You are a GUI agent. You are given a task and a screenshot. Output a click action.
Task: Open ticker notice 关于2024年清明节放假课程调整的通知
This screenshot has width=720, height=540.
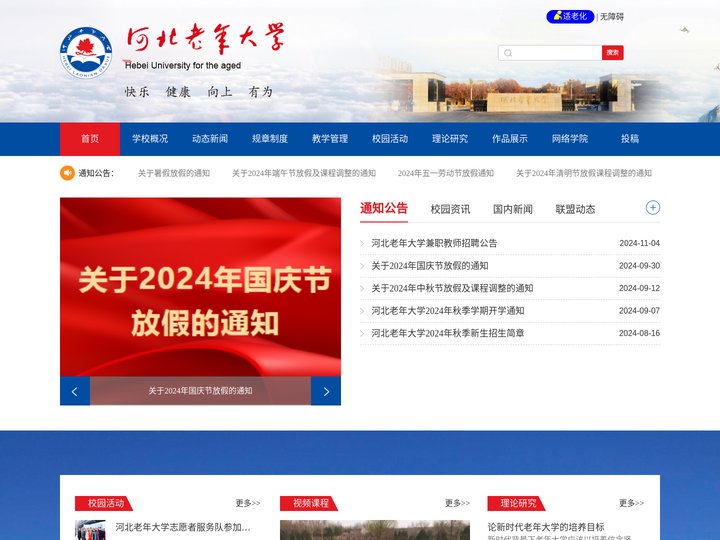pos(584,173)
